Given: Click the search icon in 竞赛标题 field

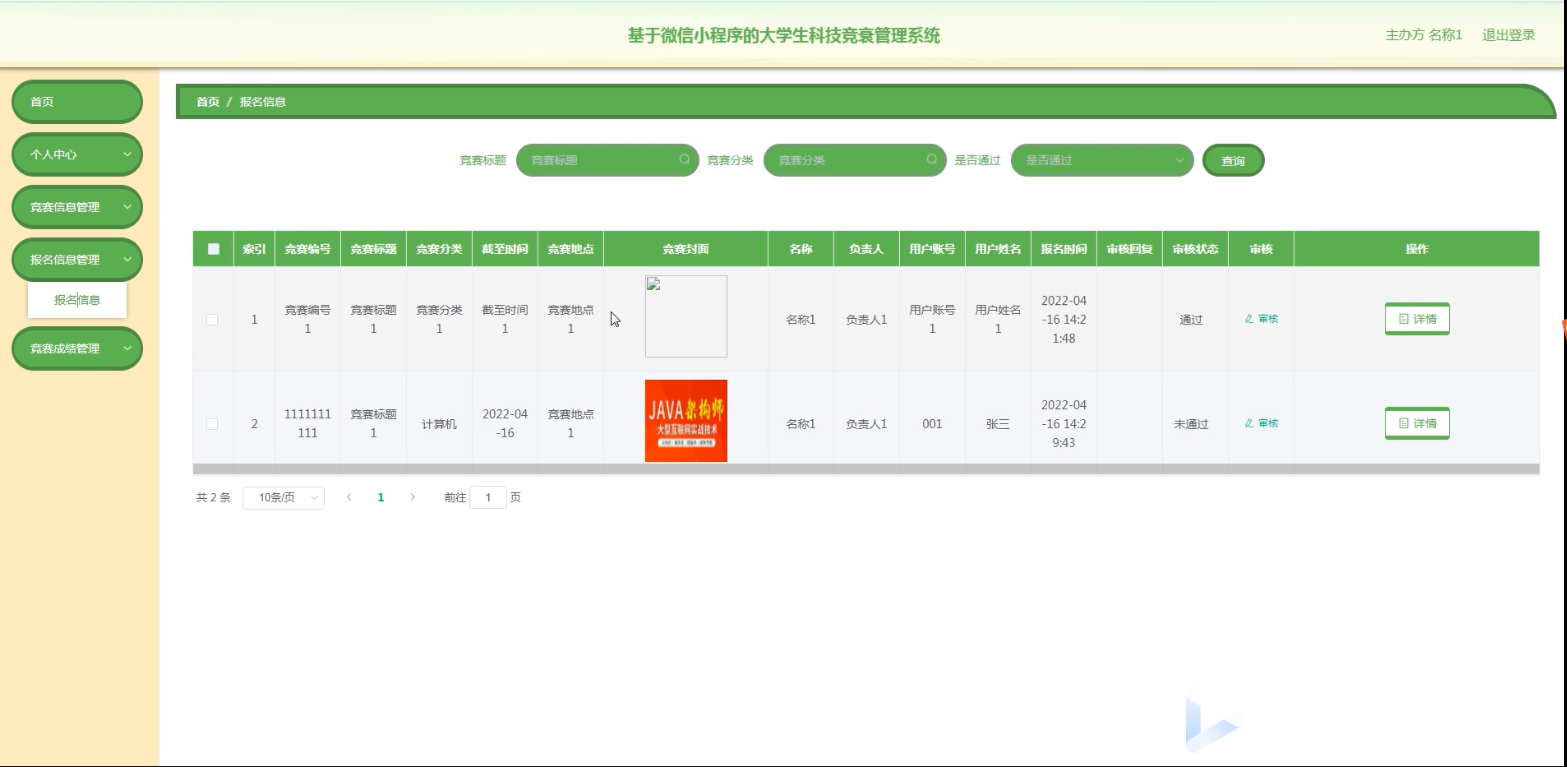Looking at the screenshot, I should coord(685,160).
